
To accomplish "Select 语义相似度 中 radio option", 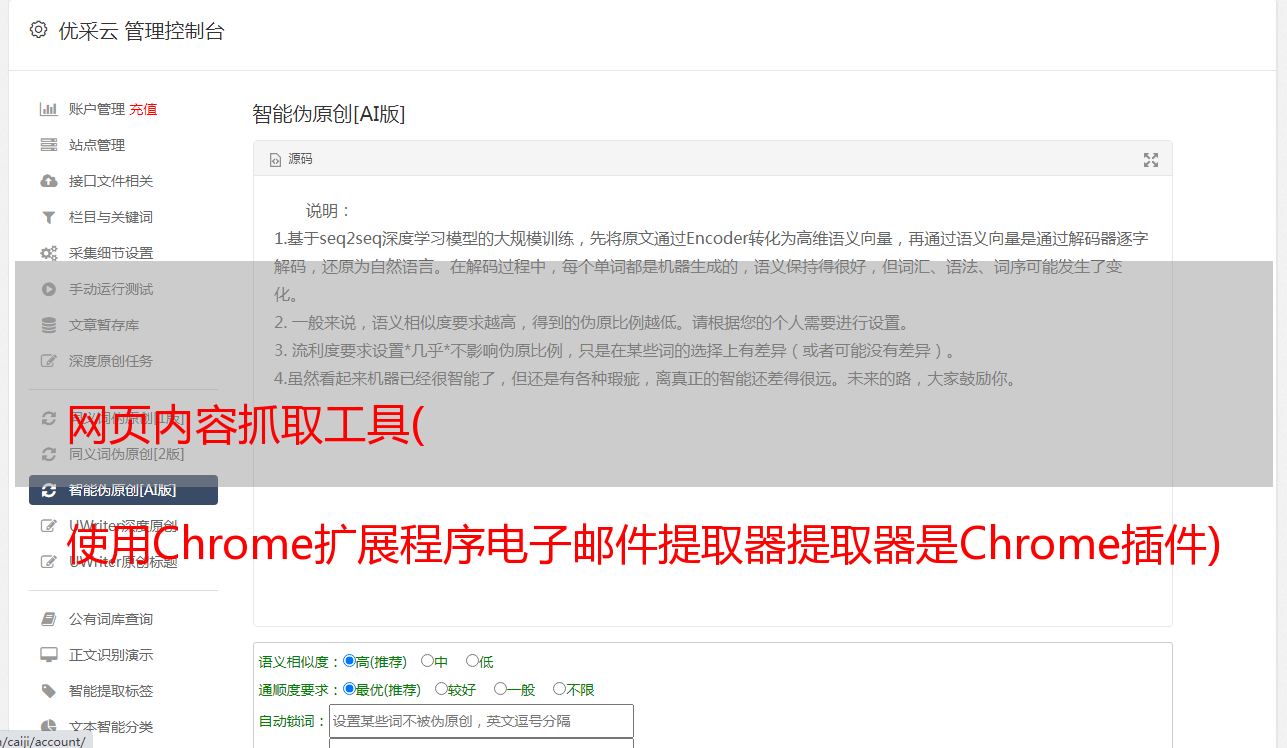I will pyautogui.click(x=427, y=661).
